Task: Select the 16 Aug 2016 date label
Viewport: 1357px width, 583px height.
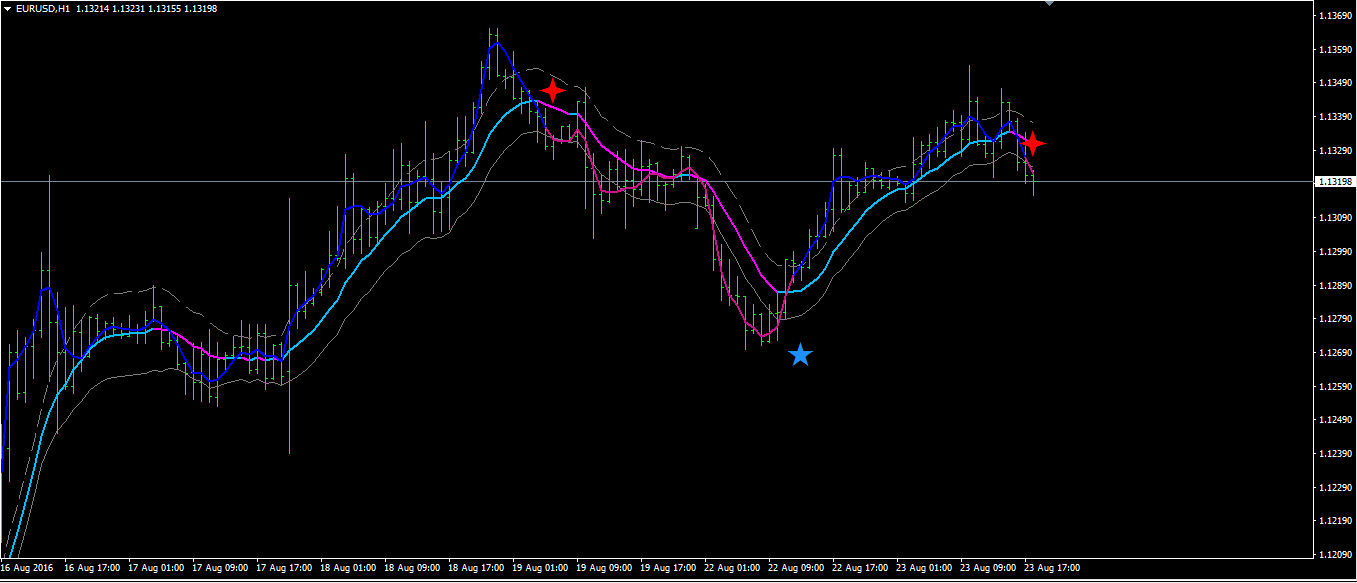Action: [x=27, y=568]
